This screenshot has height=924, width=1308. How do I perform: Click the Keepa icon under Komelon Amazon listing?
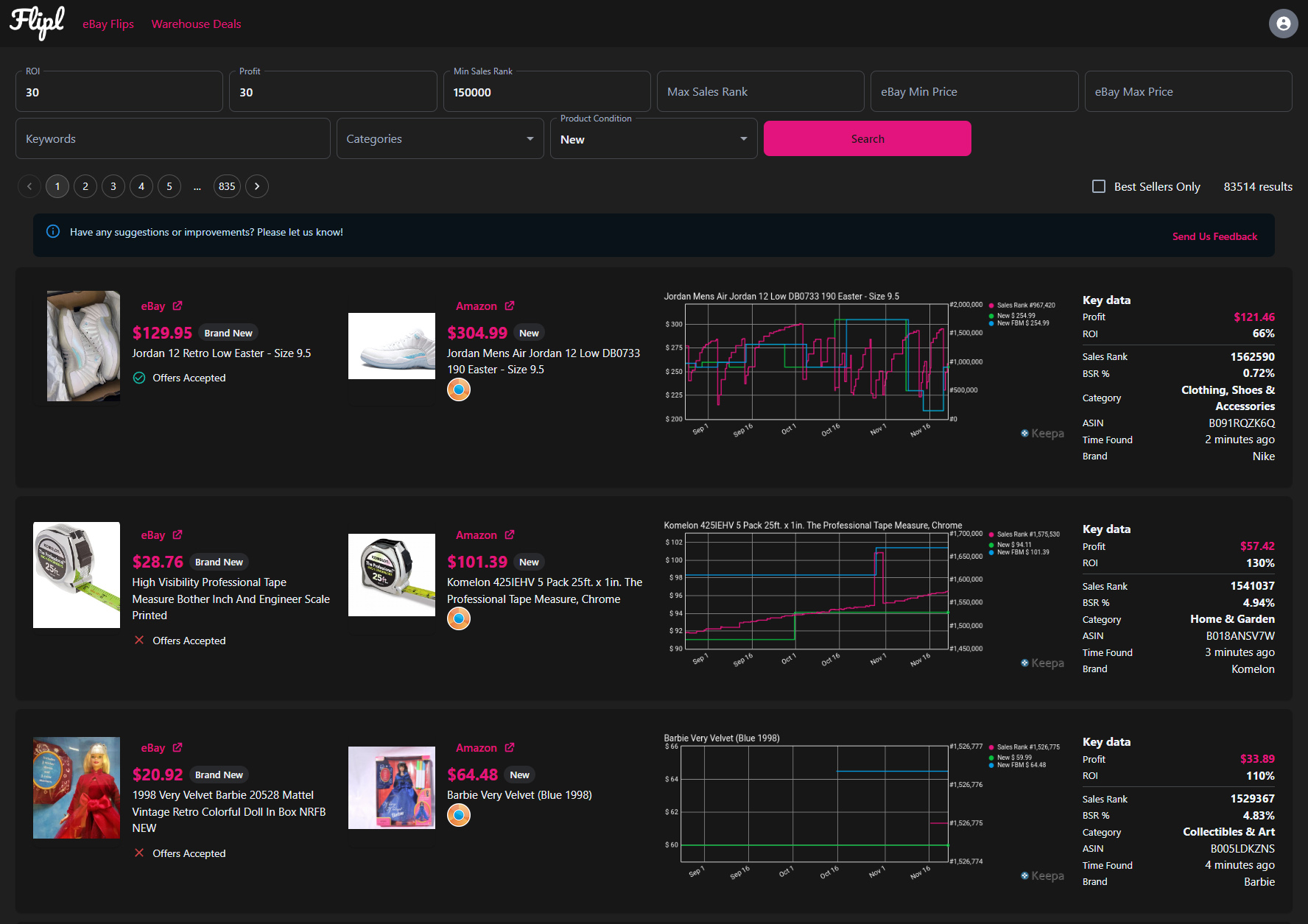point(459,618)
